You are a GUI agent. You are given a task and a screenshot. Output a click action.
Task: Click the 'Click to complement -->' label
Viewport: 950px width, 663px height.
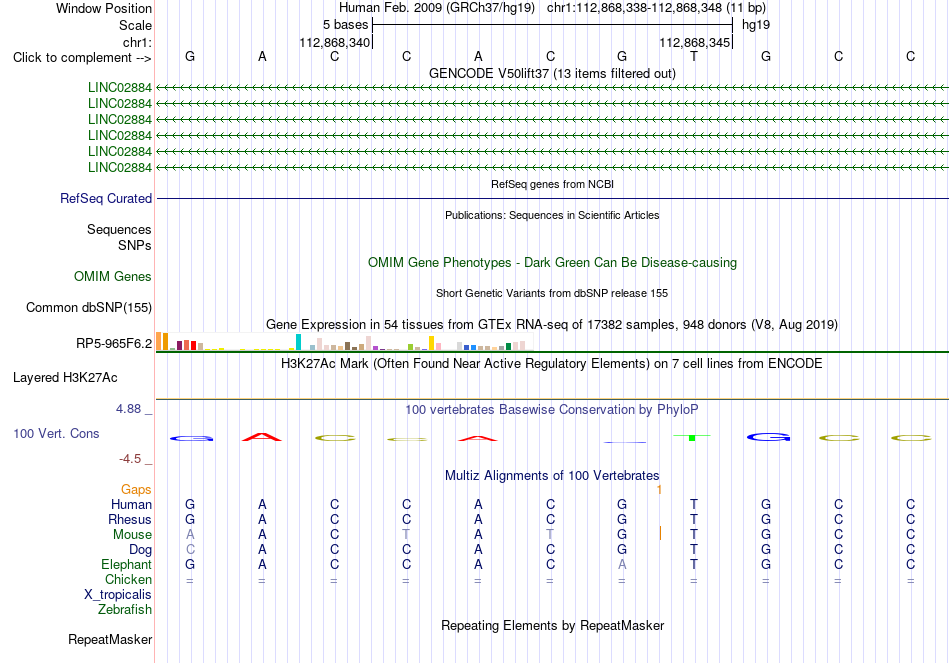[82, 58]
